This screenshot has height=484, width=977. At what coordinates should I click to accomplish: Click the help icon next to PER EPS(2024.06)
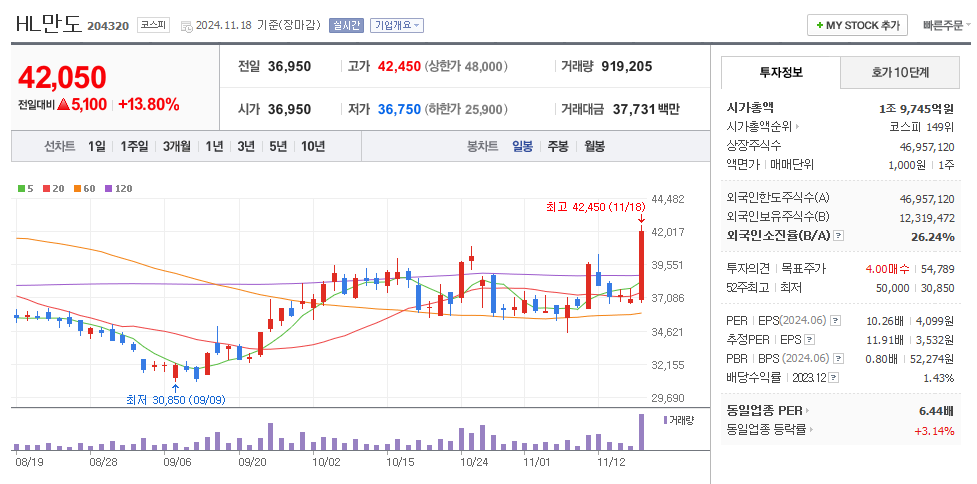click(x=836, y=321)
